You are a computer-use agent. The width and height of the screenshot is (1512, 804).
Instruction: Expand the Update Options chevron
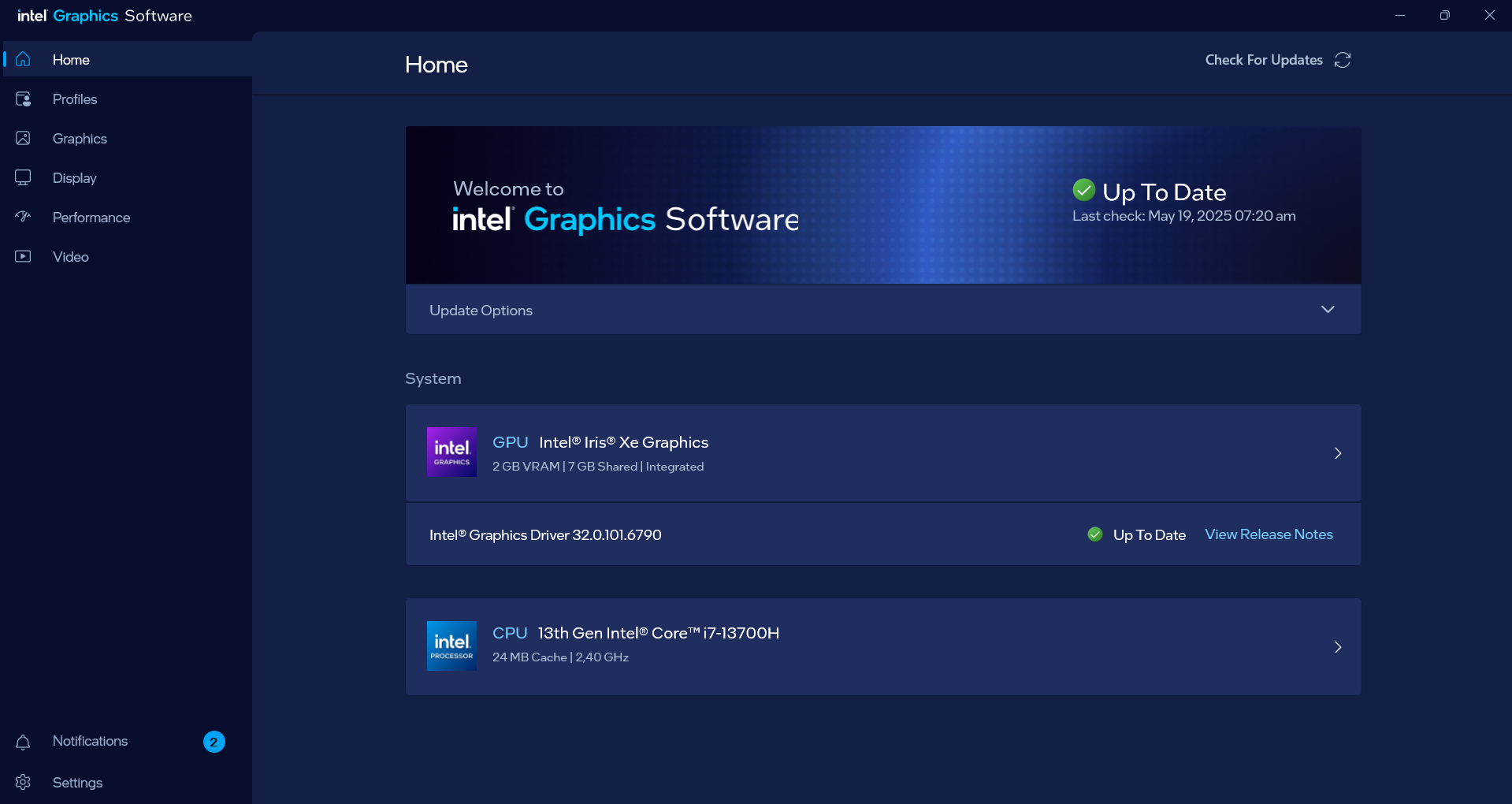click(x=1328, y=309)
